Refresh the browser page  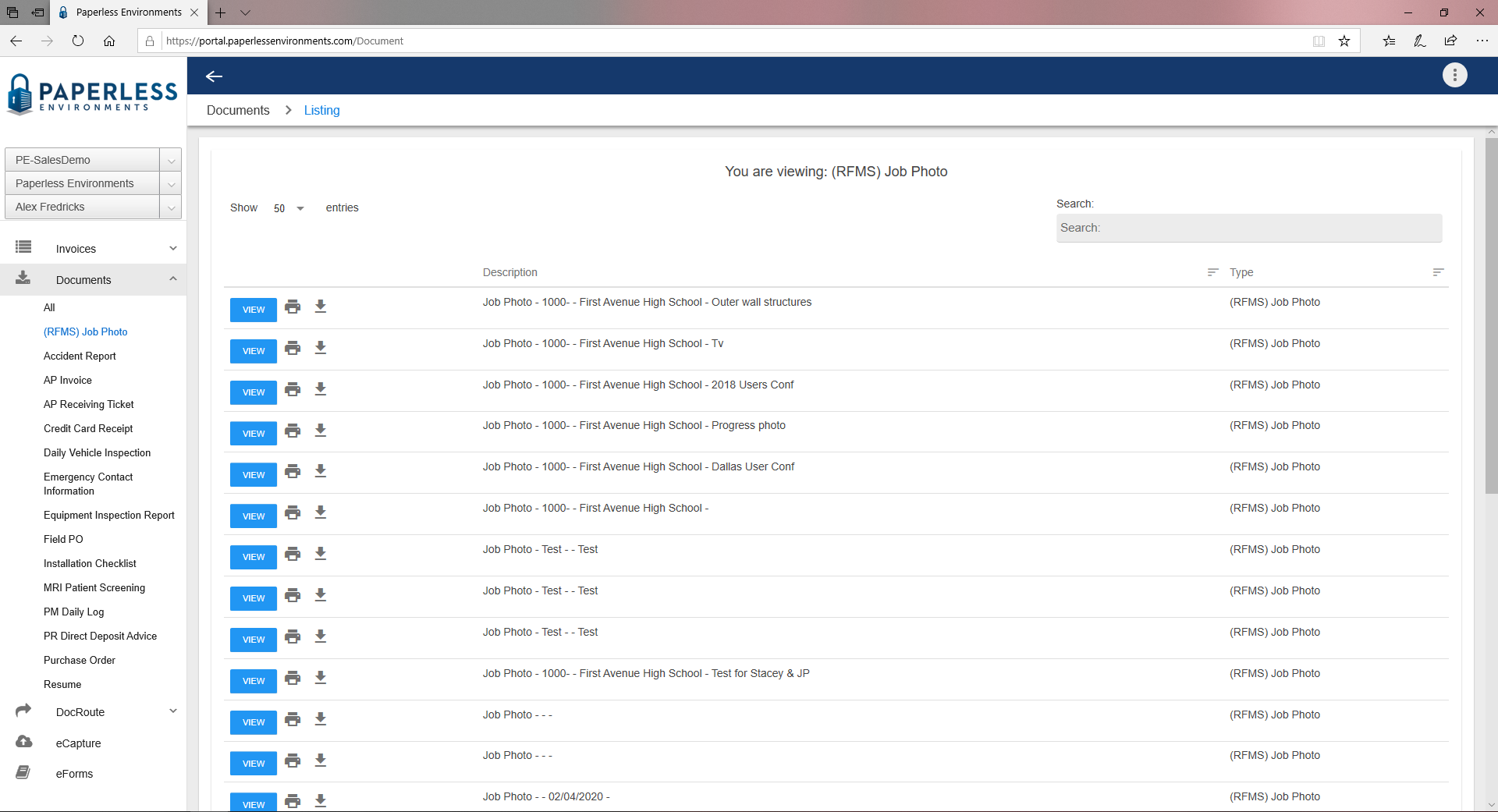coord(78,41)
